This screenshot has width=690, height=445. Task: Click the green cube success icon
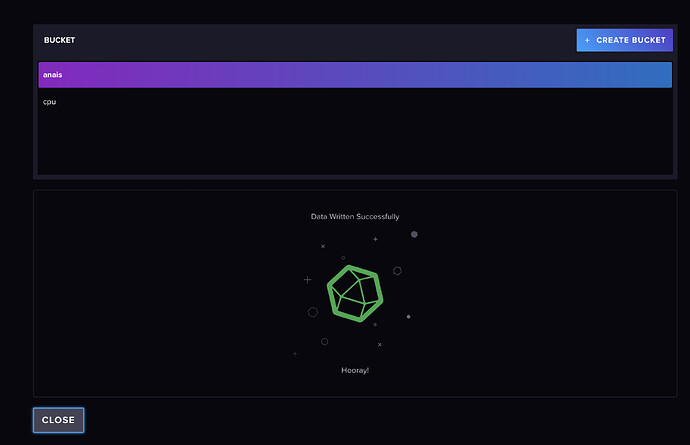[355, 294]
